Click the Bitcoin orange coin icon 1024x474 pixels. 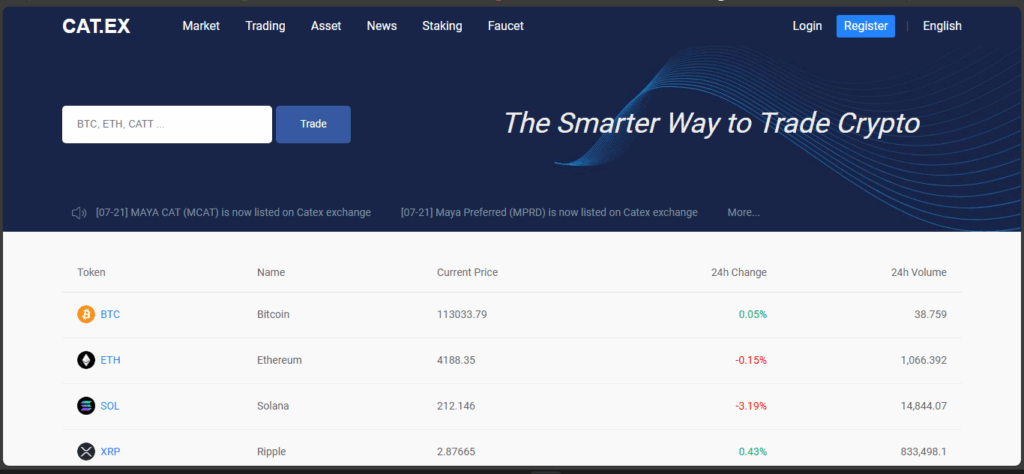point(86,314)
